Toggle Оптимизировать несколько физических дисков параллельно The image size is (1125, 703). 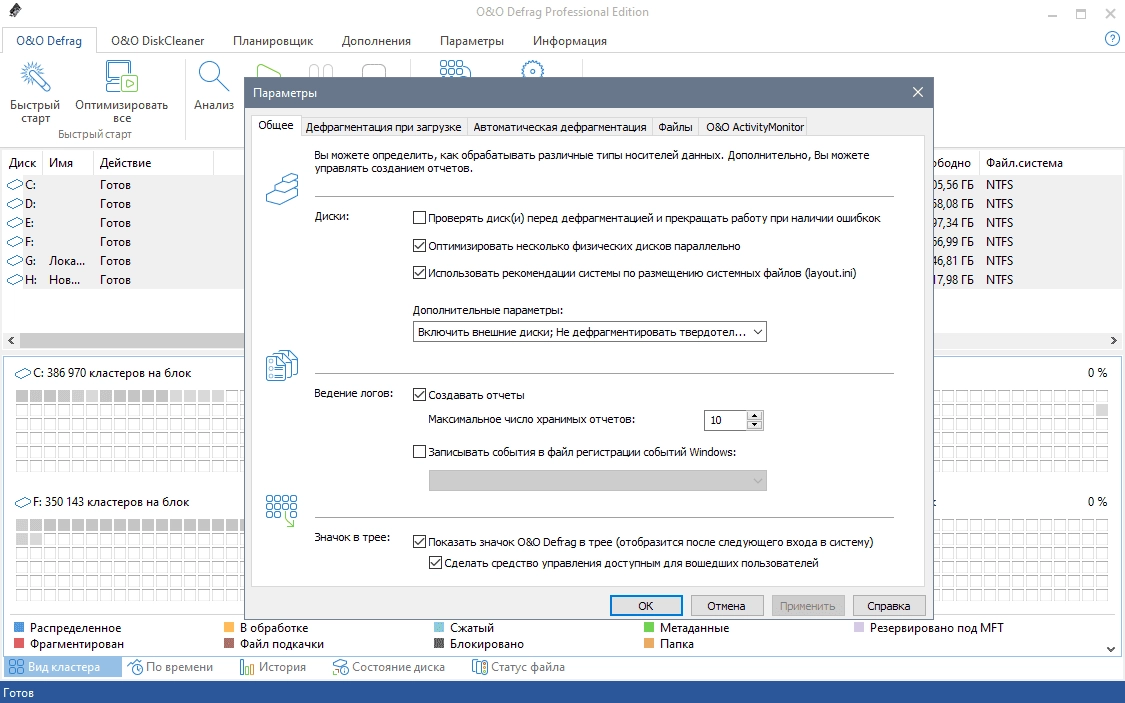420,246
